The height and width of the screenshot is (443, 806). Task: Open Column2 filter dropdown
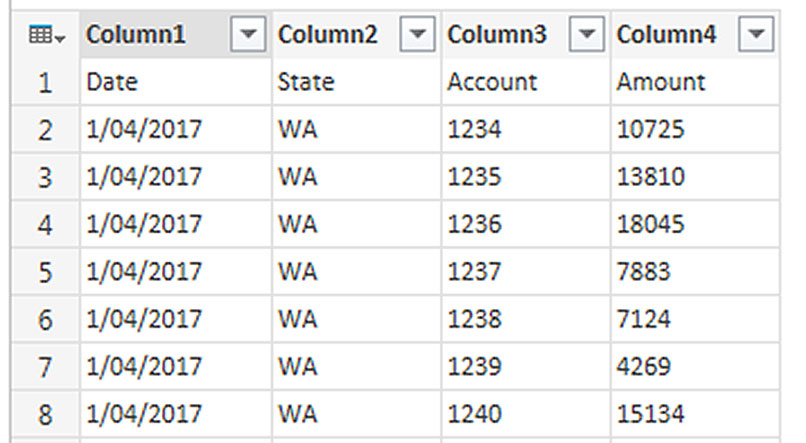(x=417, y=34)
